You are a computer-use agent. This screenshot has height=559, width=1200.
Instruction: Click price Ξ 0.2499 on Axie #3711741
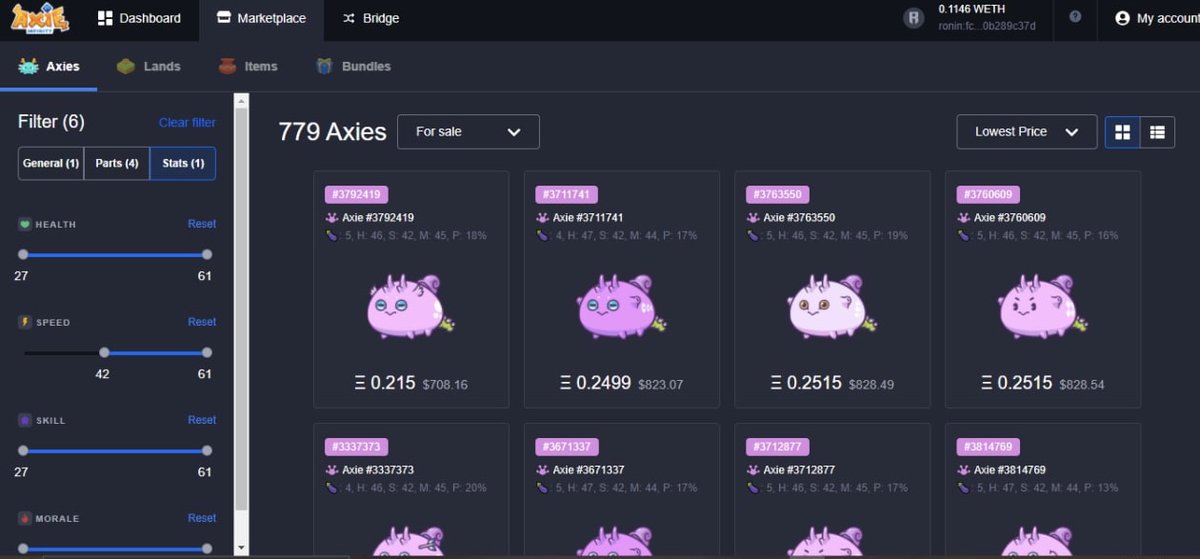[x=596, y=382]
